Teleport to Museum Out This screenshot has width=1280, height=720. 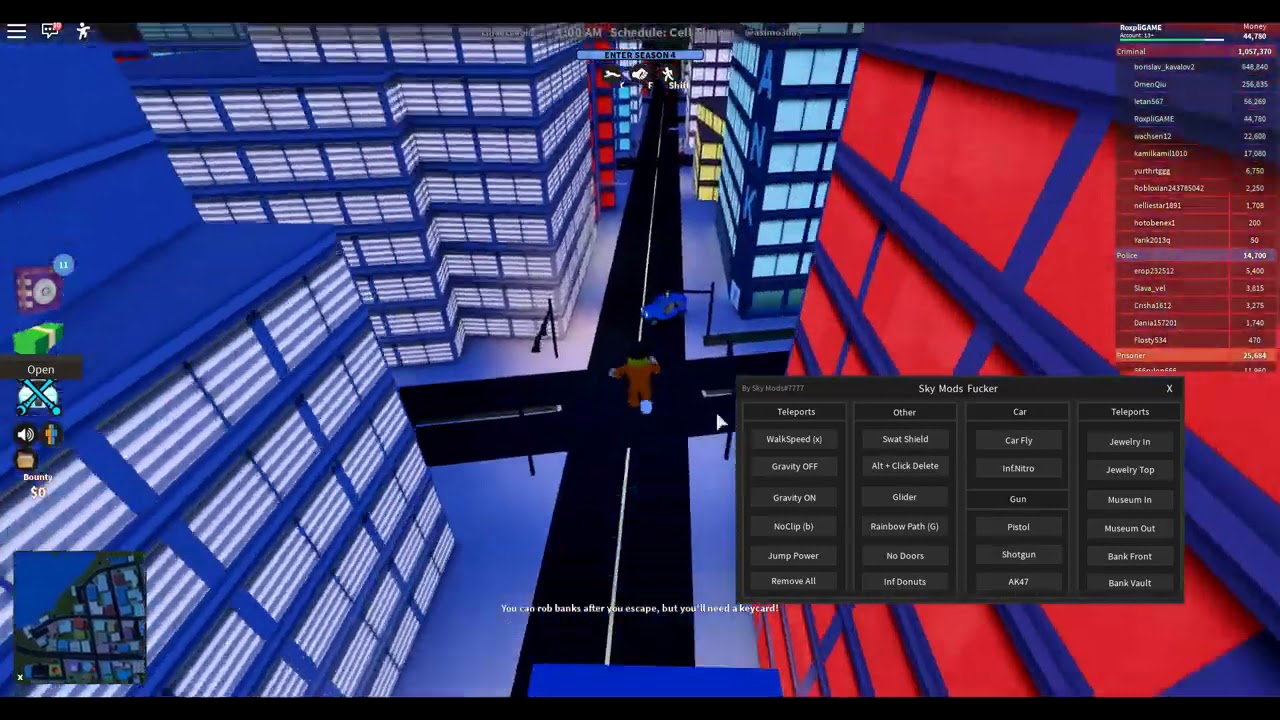coord(1130,528)
